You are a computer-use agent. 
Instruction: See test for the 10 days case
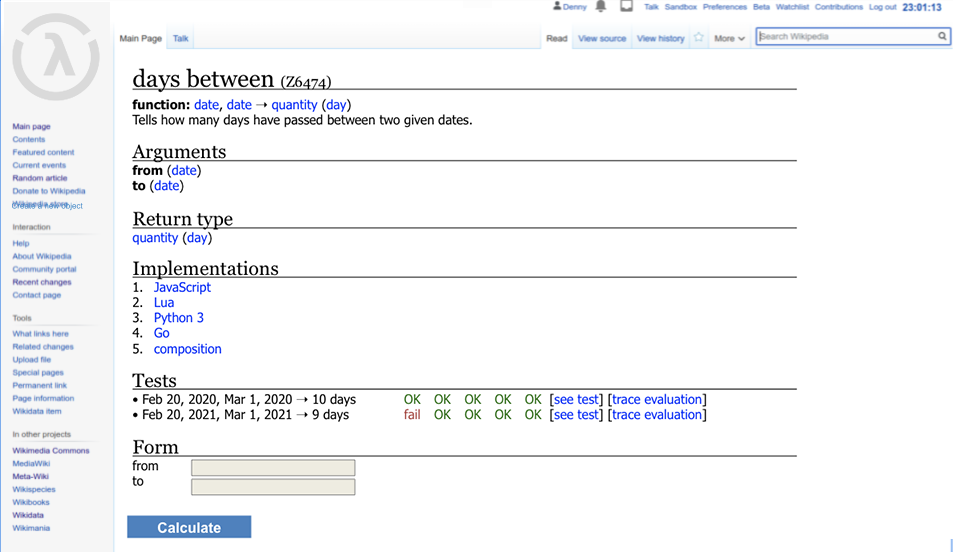click(x=576, y=399)
